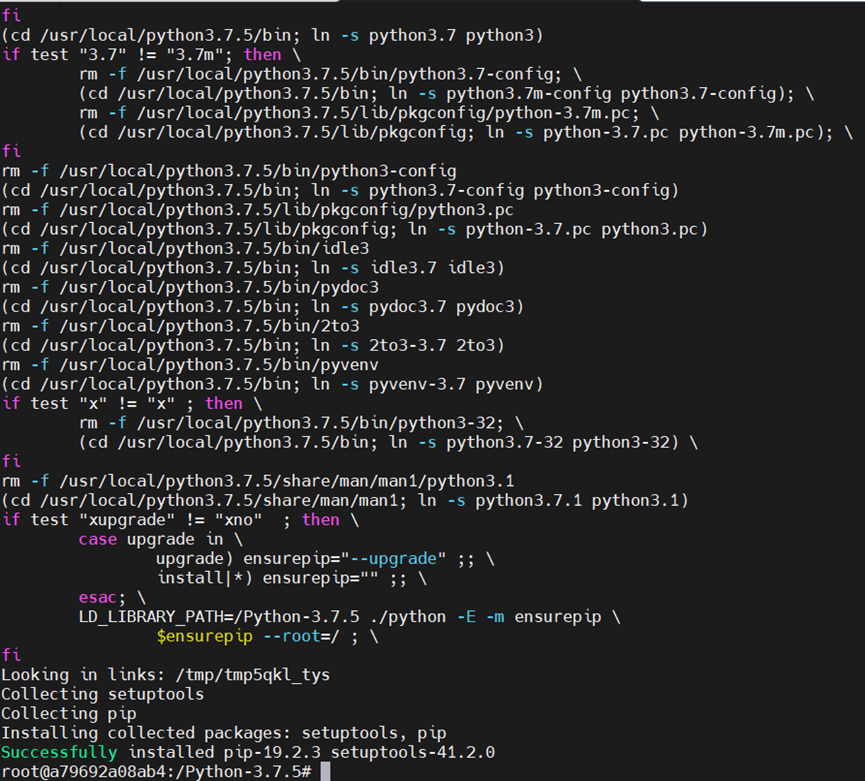The height and width of the screenshot is (781, 865).
Task: Click 'ln -s pydoc3.7 pydoc3' line
Action: pyautogui.click(x=263, y=307)
